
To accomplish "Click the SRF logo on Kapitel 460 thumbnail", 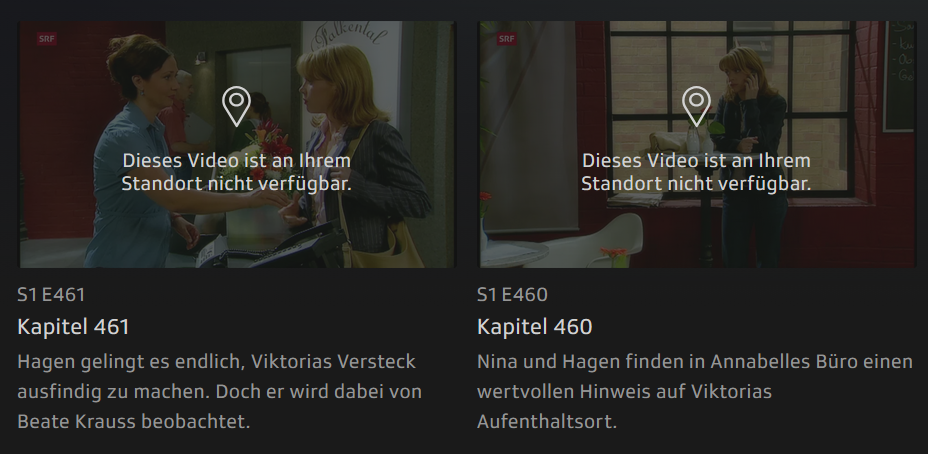I will (x=507, y=39).
